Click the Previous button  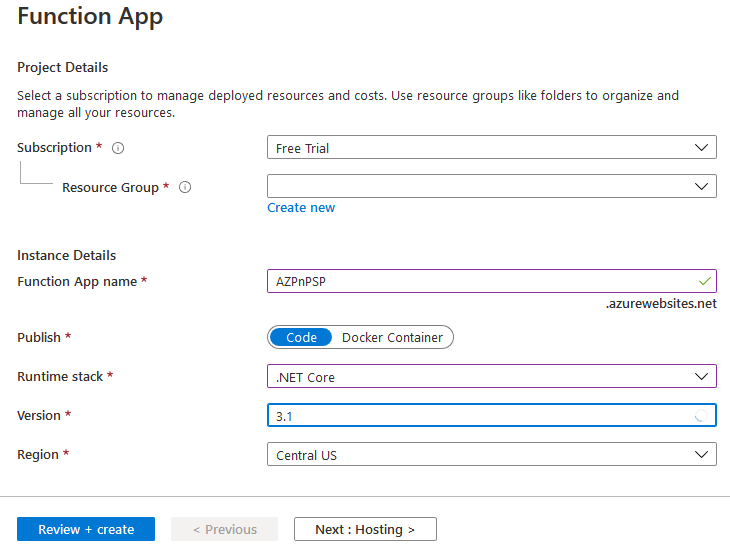coord(224,529)
